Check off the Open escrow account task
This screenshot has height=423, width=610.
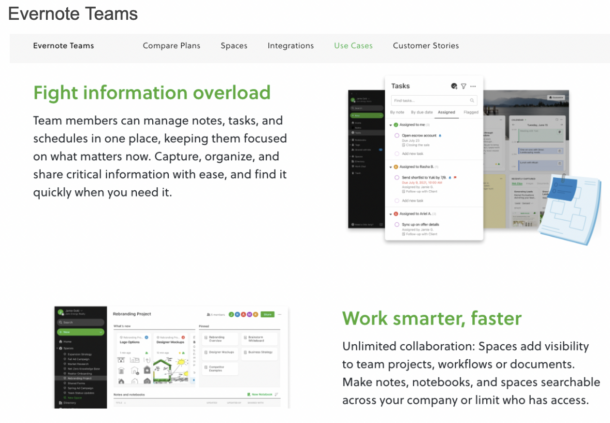397,135
